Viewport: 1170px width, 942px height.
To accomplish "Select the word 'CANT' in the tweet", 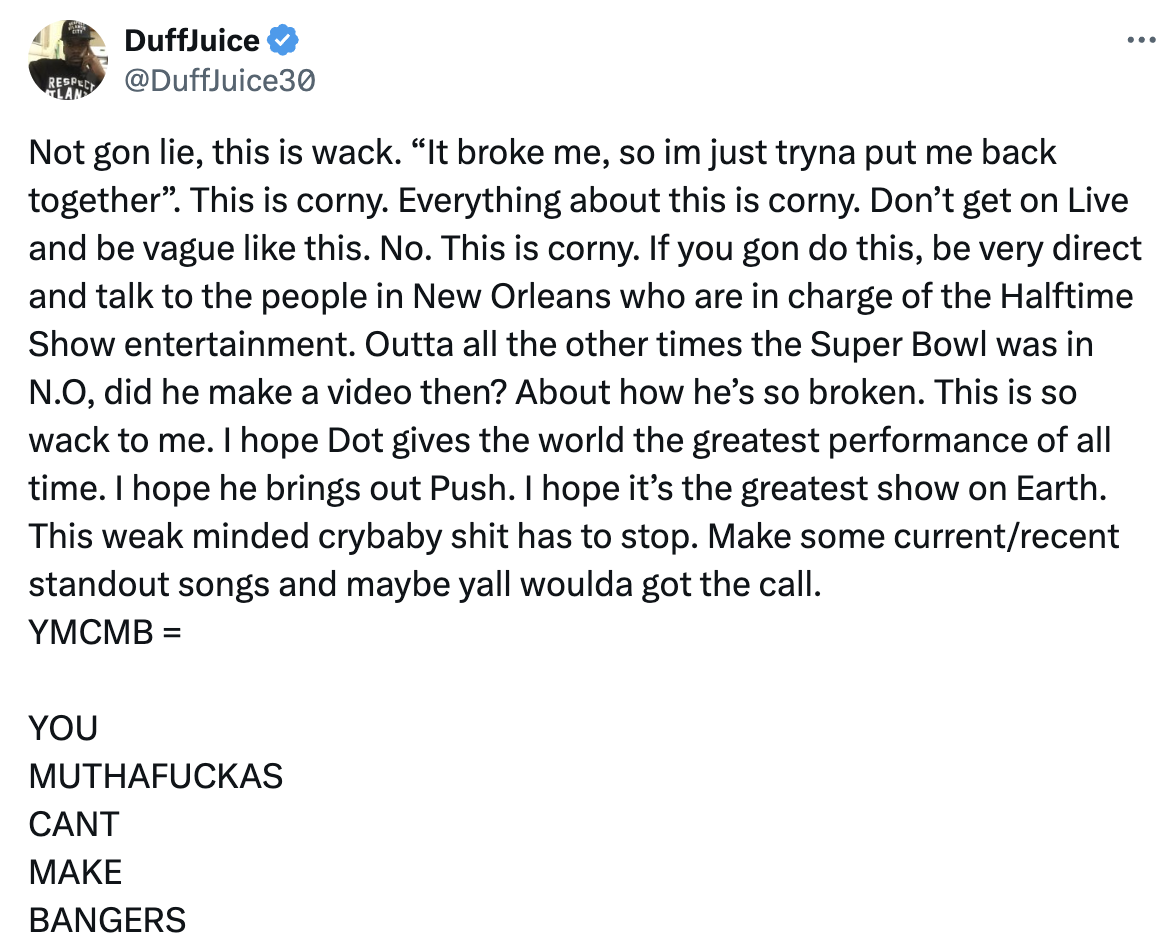I will click(74, 824).
